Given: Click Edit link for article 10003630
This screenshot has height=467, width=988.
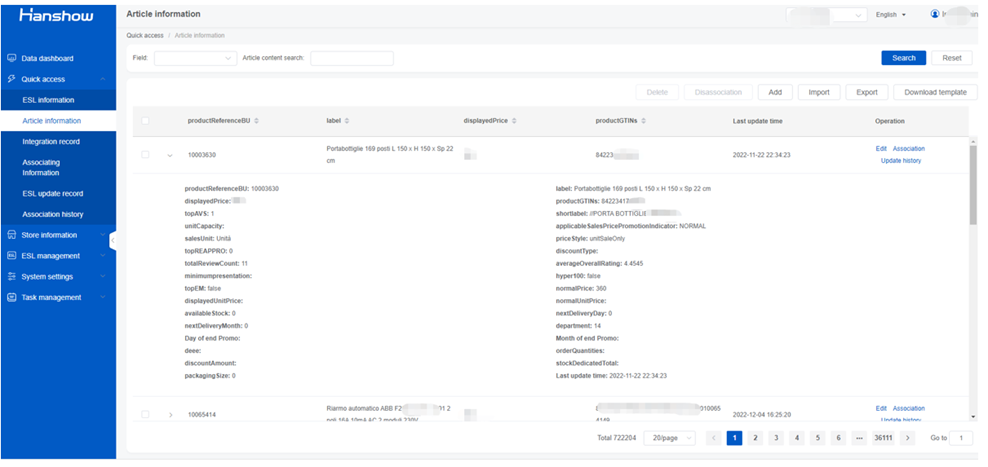Looking at the screenshot, I should click(x=881, y=149).
